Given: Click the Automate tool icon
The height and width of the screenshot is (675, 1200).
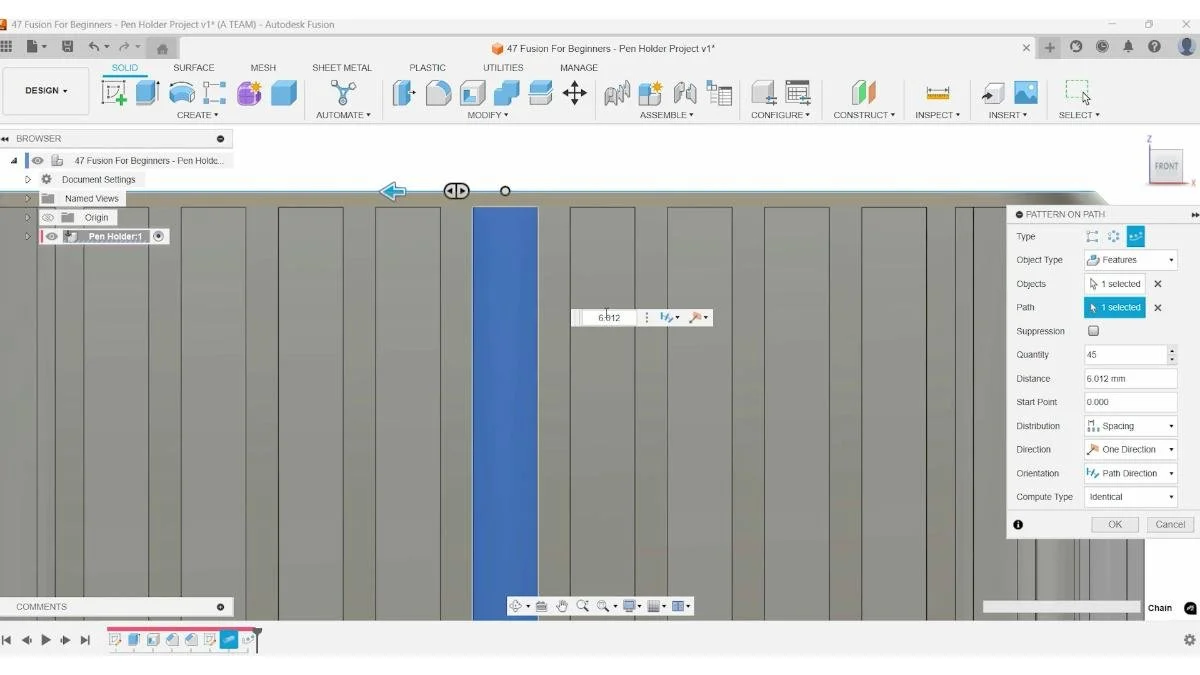Looking at the screenshot, I should pyautogui.click(x=344, y=93).
